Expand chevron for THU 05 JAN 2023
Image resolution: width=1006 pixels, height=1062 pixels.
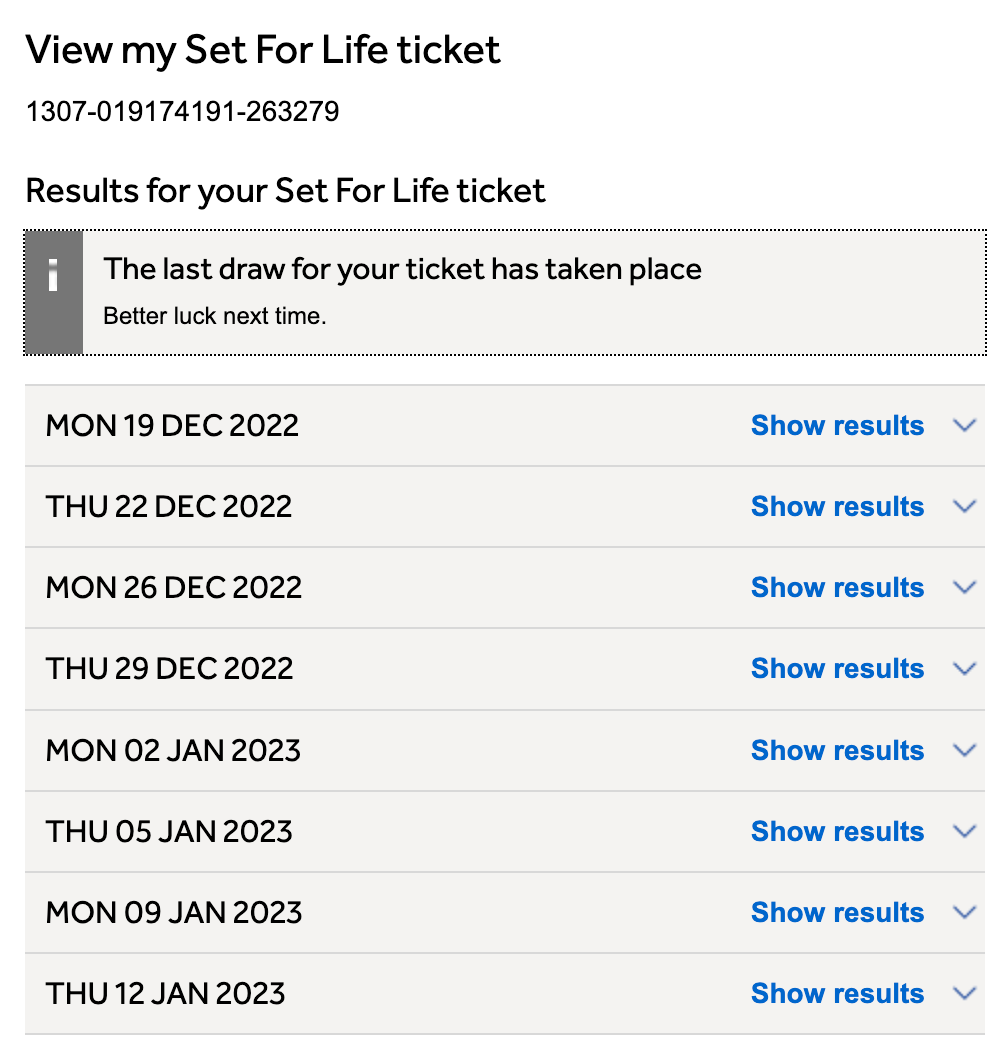964,831
